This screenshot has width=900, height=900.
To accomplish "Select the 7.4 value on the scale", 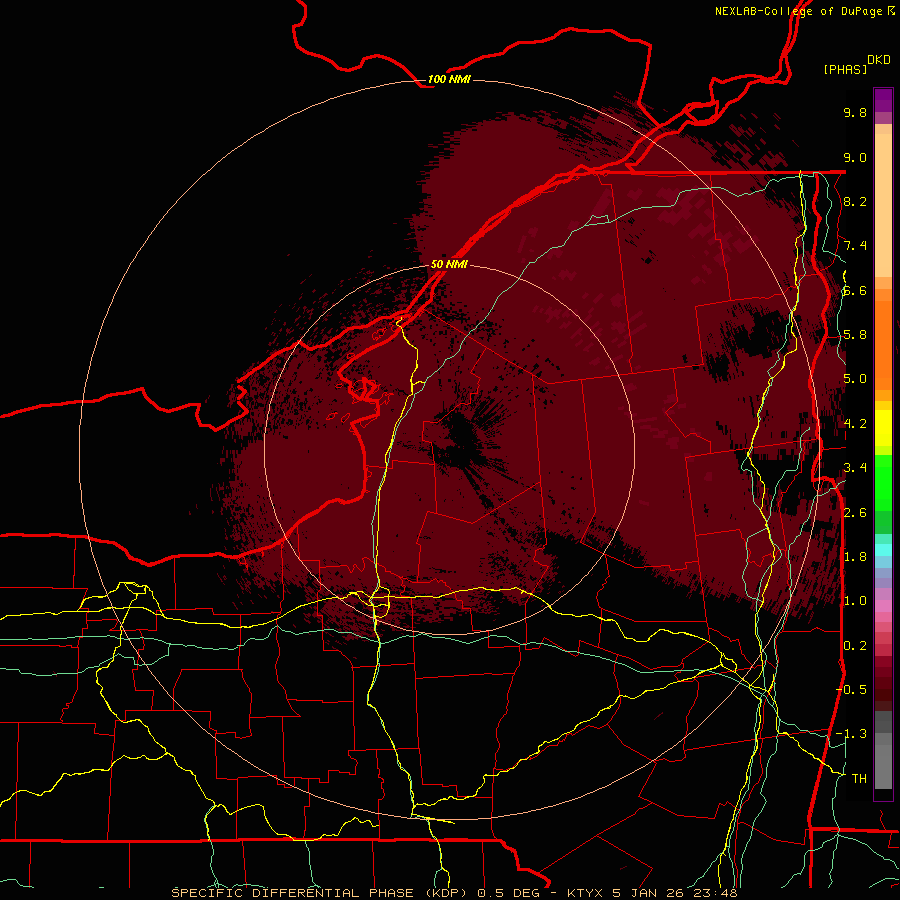I will pos(855,246).
